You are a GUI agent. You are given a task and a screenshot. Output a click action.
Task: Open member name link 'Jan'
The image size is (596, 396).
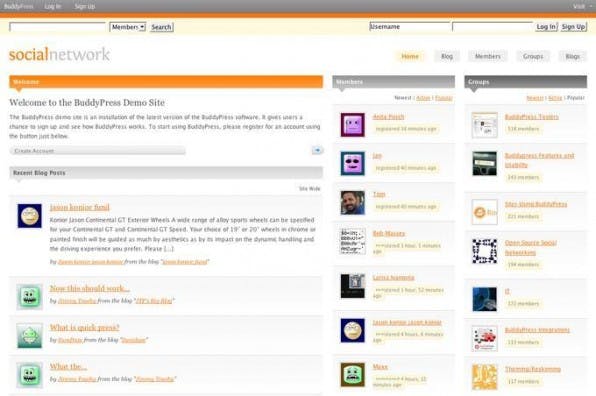click(377, 155)
